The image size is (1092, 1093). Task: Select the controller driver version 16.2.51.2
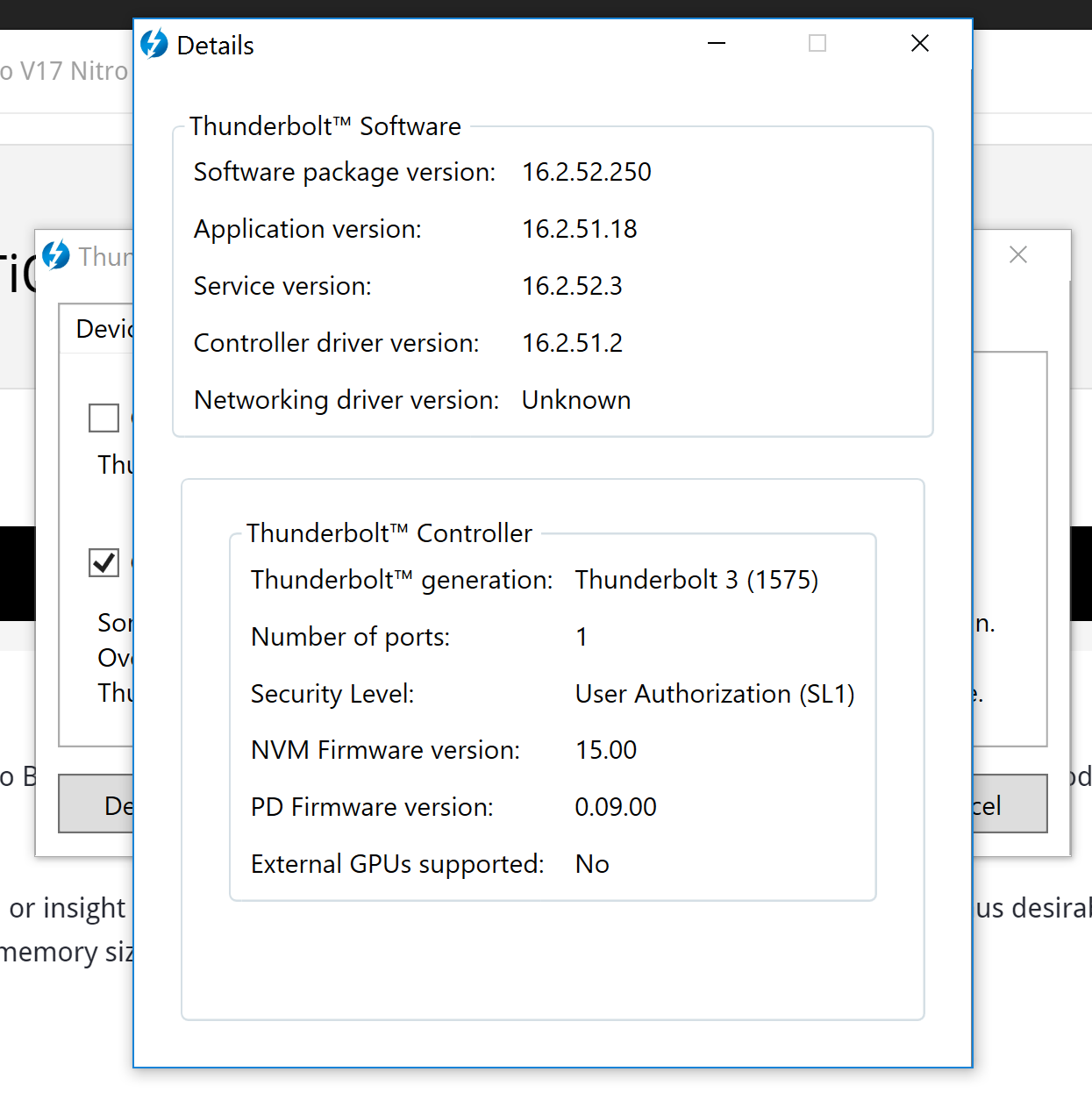click(572, 343)
